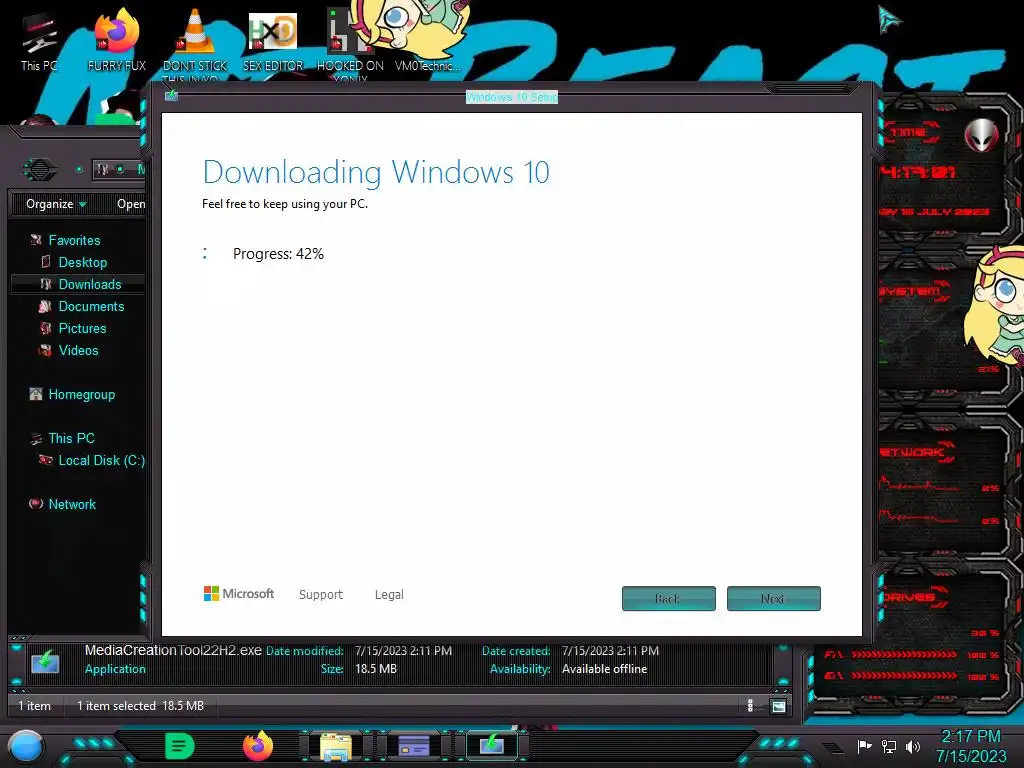Open the Organize dropdown in Explorer
Viewport: 1024px width, 768px height.
(x=56, y=204)
